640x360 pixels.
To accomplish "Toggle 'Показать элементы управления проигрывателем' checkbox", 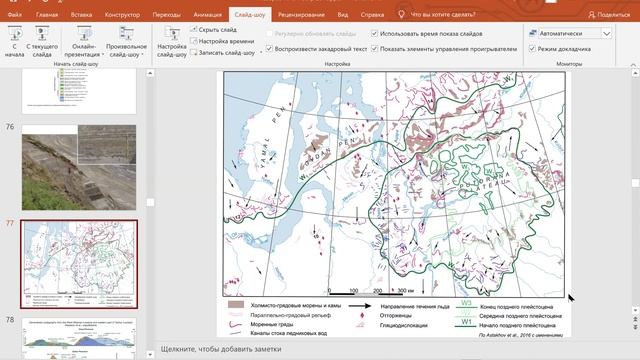I will (374, 49).
